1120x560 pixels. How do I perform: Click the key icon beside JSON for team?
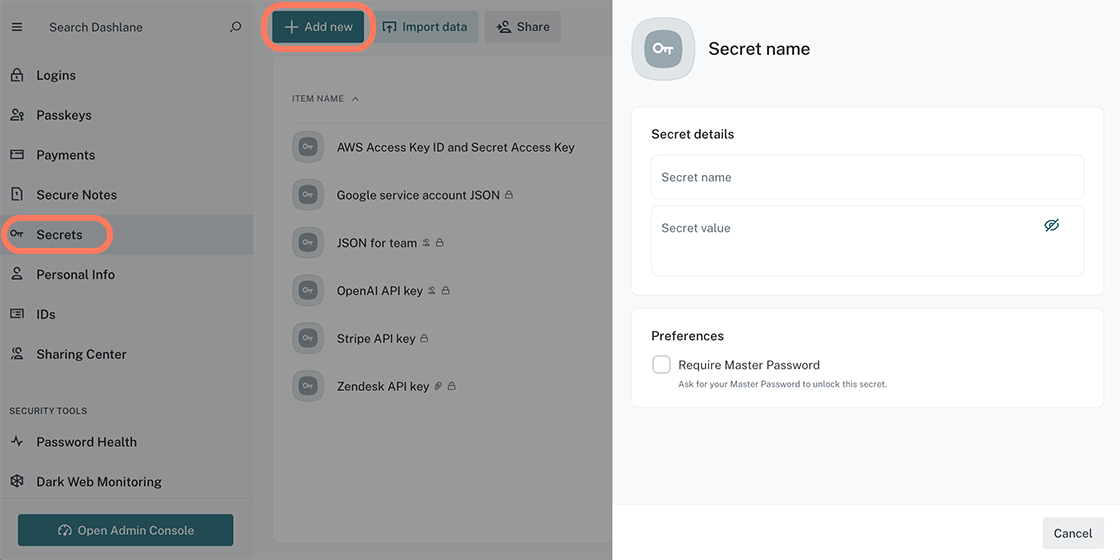[308, 242]
